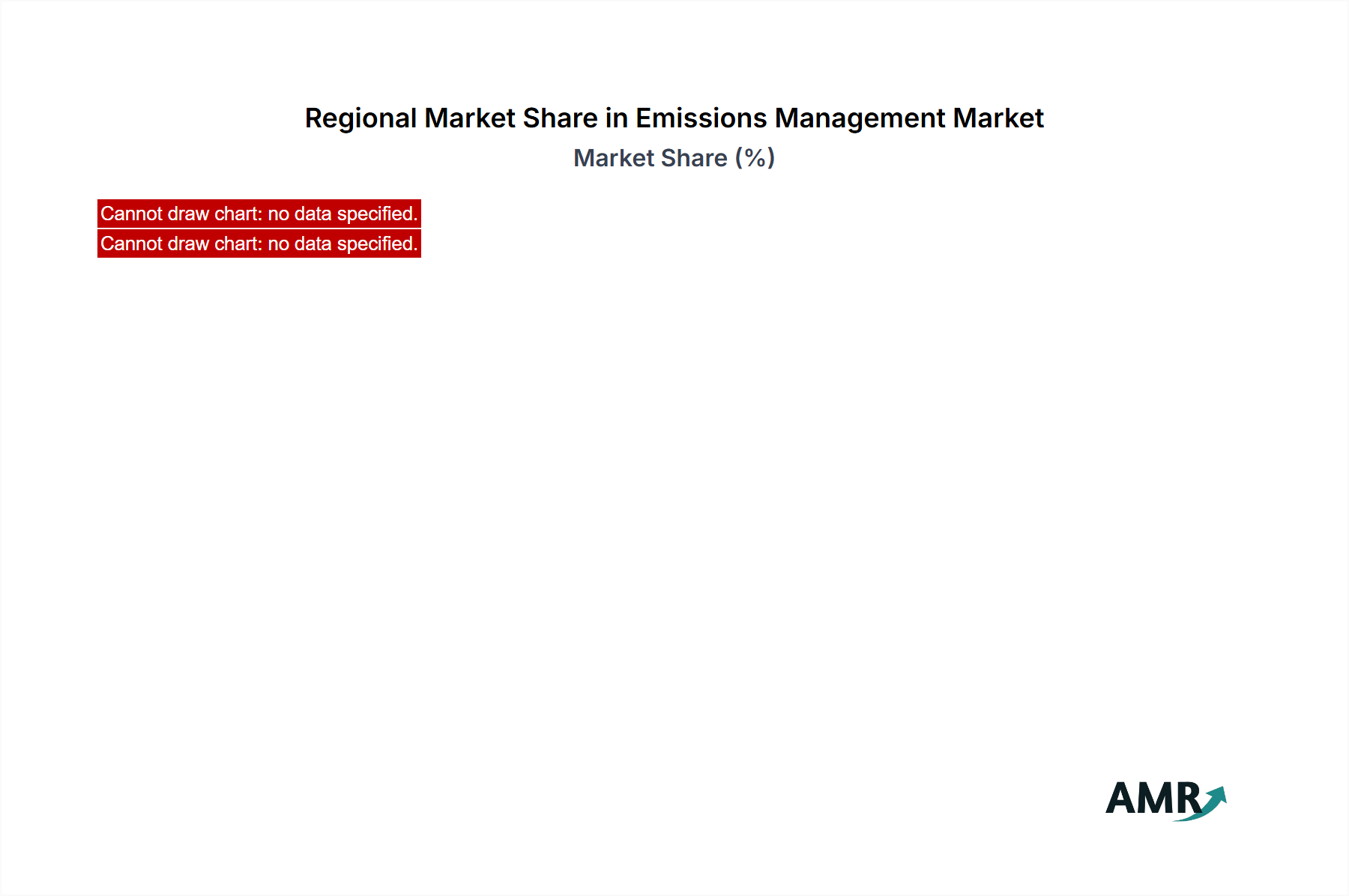Screen dimensions: 1349x896
Task: Select the second 'Cannot draw chart' error banner
Action: 259,243
